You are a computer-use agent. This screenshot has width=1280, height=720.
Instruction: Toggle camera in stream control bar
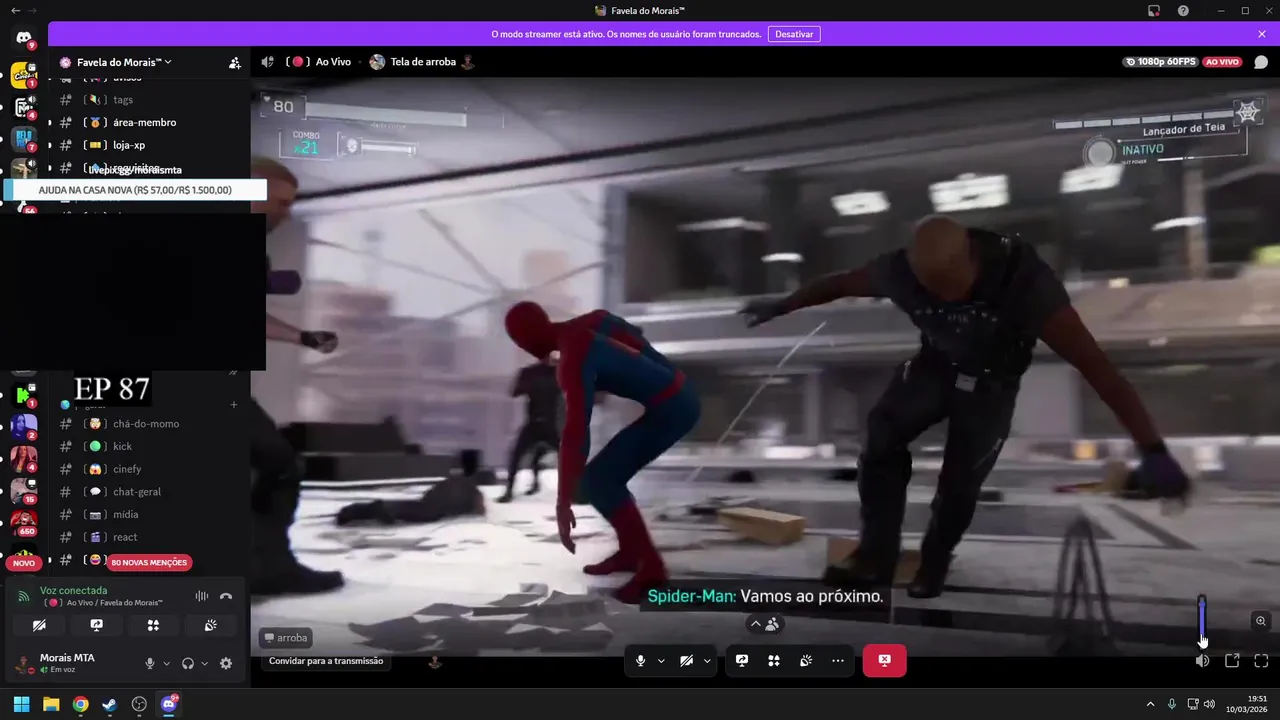[687, 661]
